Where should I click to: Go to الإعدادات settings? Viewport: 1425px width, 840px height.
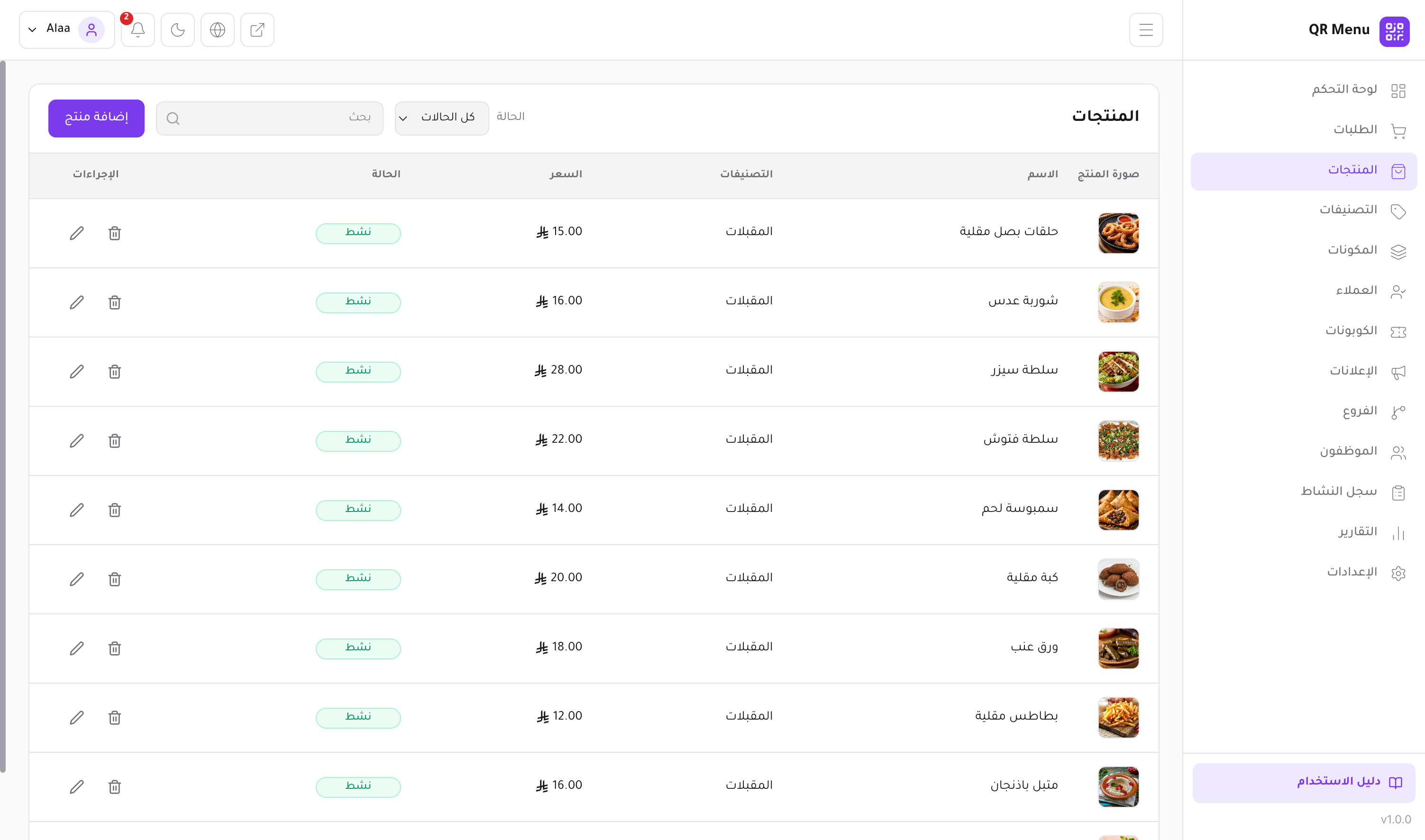1304,573
